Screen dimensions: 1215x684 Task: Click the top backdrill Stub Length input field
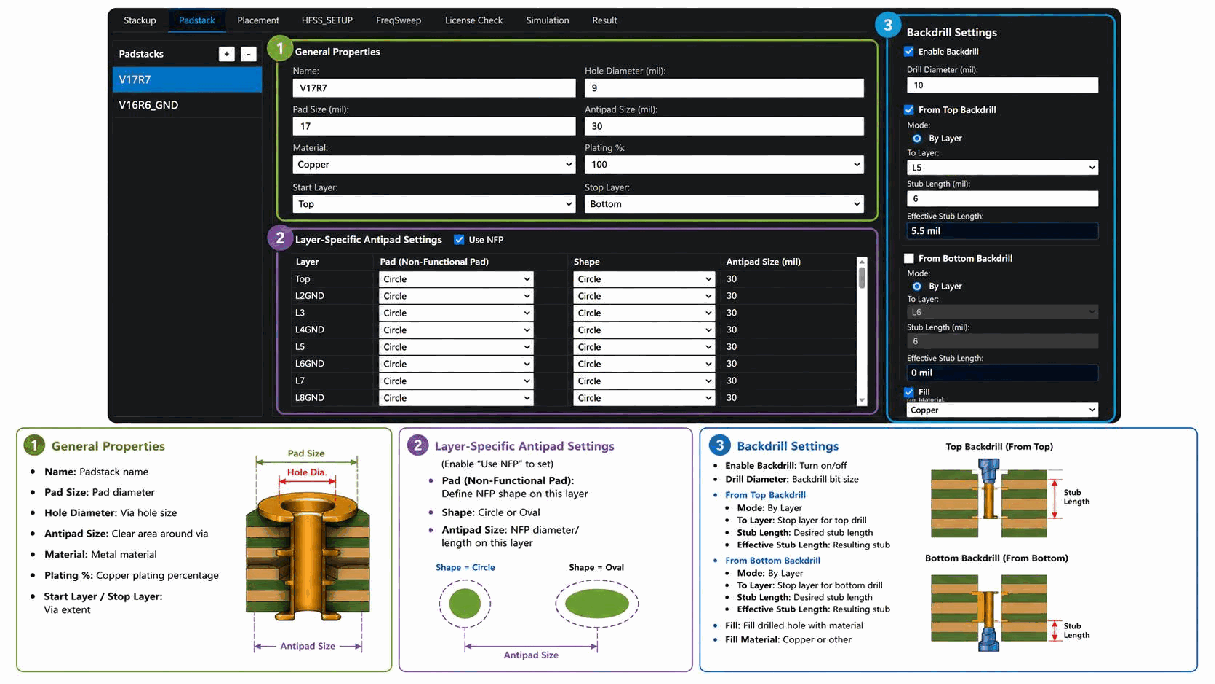click(1002, 199)
